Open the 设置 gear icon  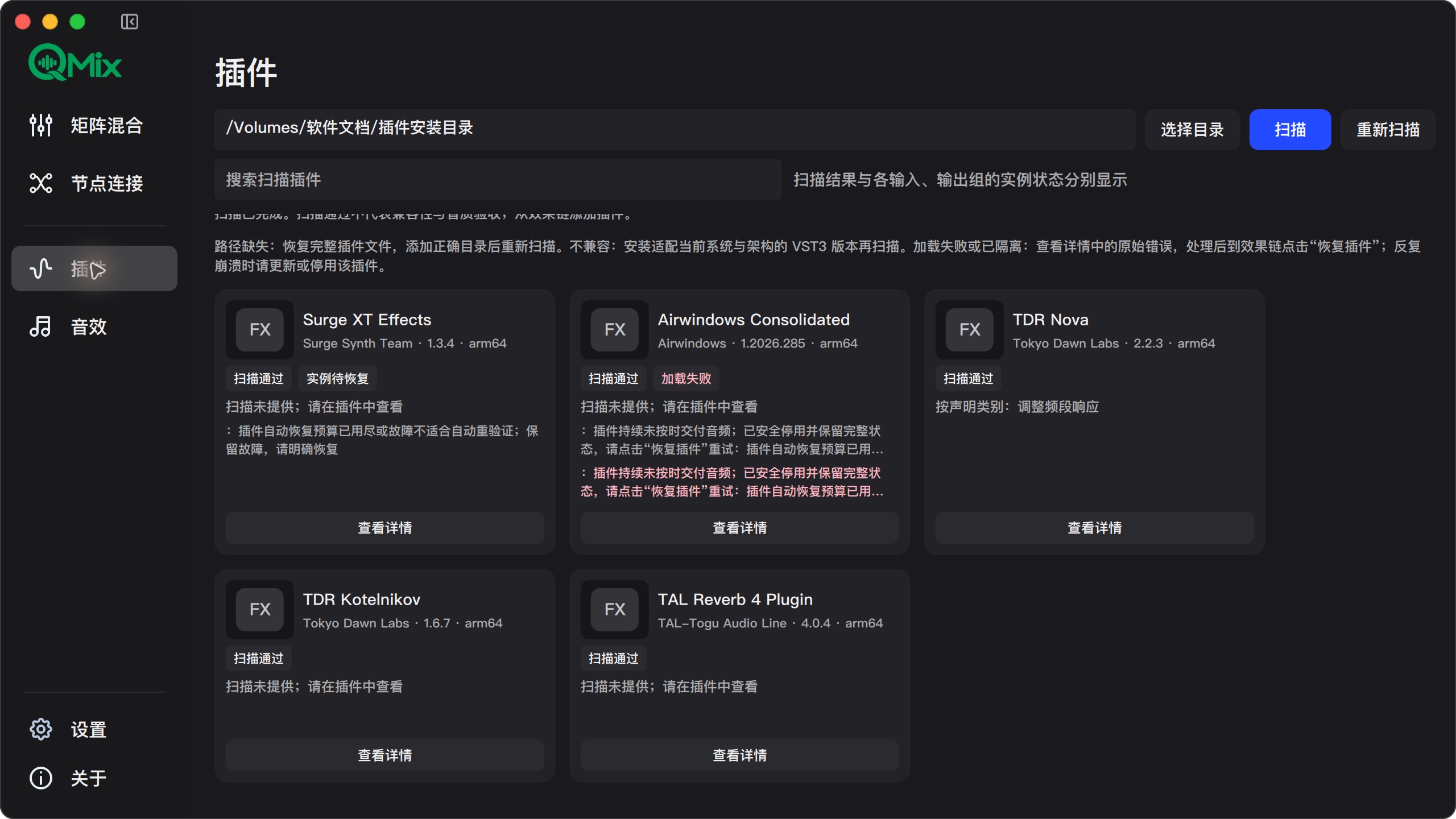click(41, 729)
